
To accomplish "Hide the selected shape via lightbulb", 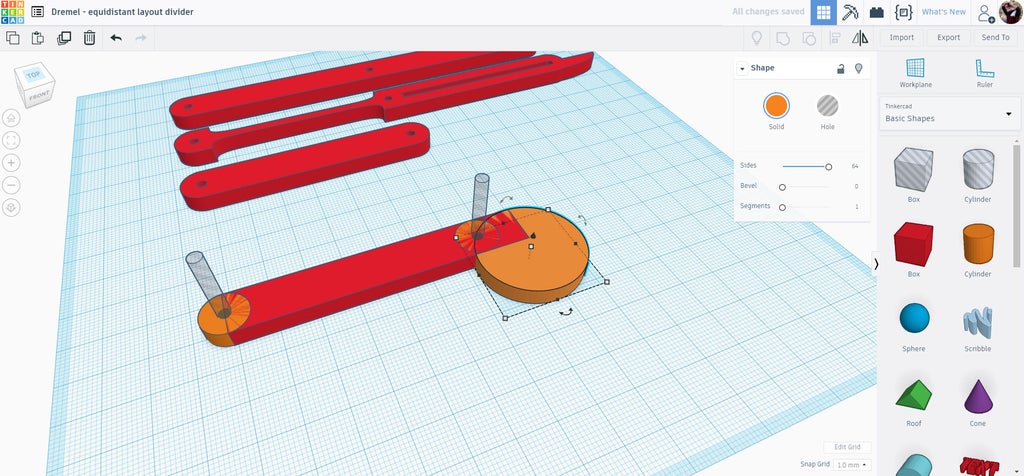I will pyautogui.click(x=859, y=68).
